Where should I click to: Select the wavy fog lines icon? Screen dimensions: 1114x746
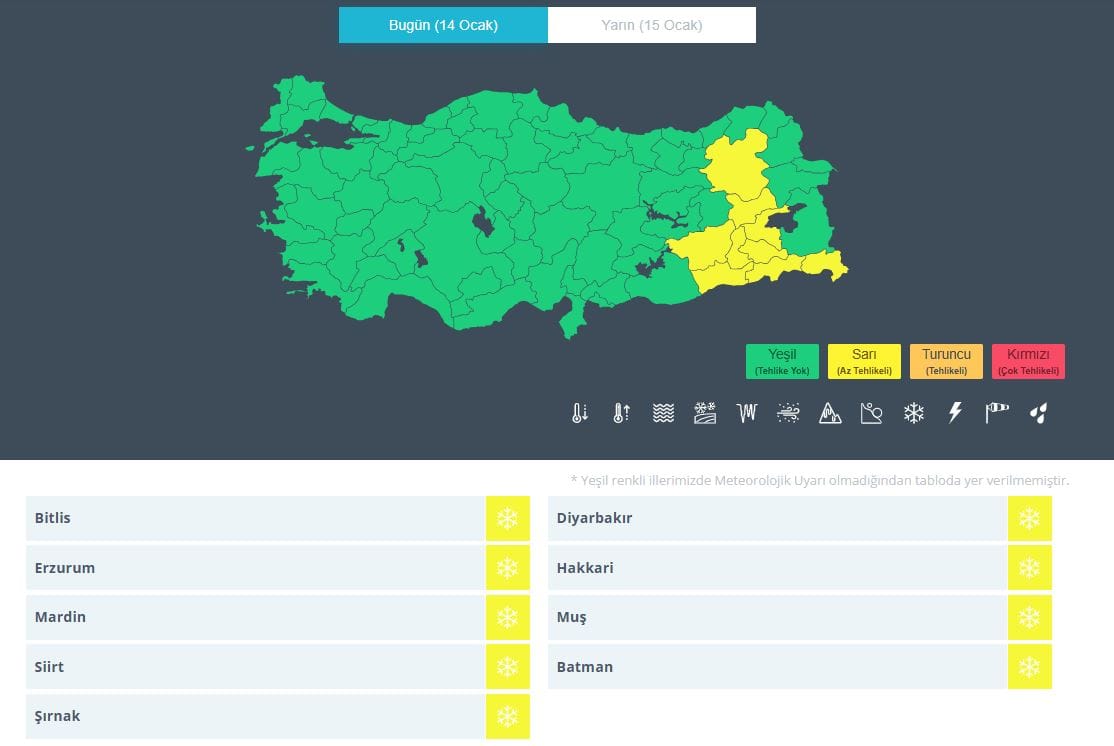(x=663, y=413)
